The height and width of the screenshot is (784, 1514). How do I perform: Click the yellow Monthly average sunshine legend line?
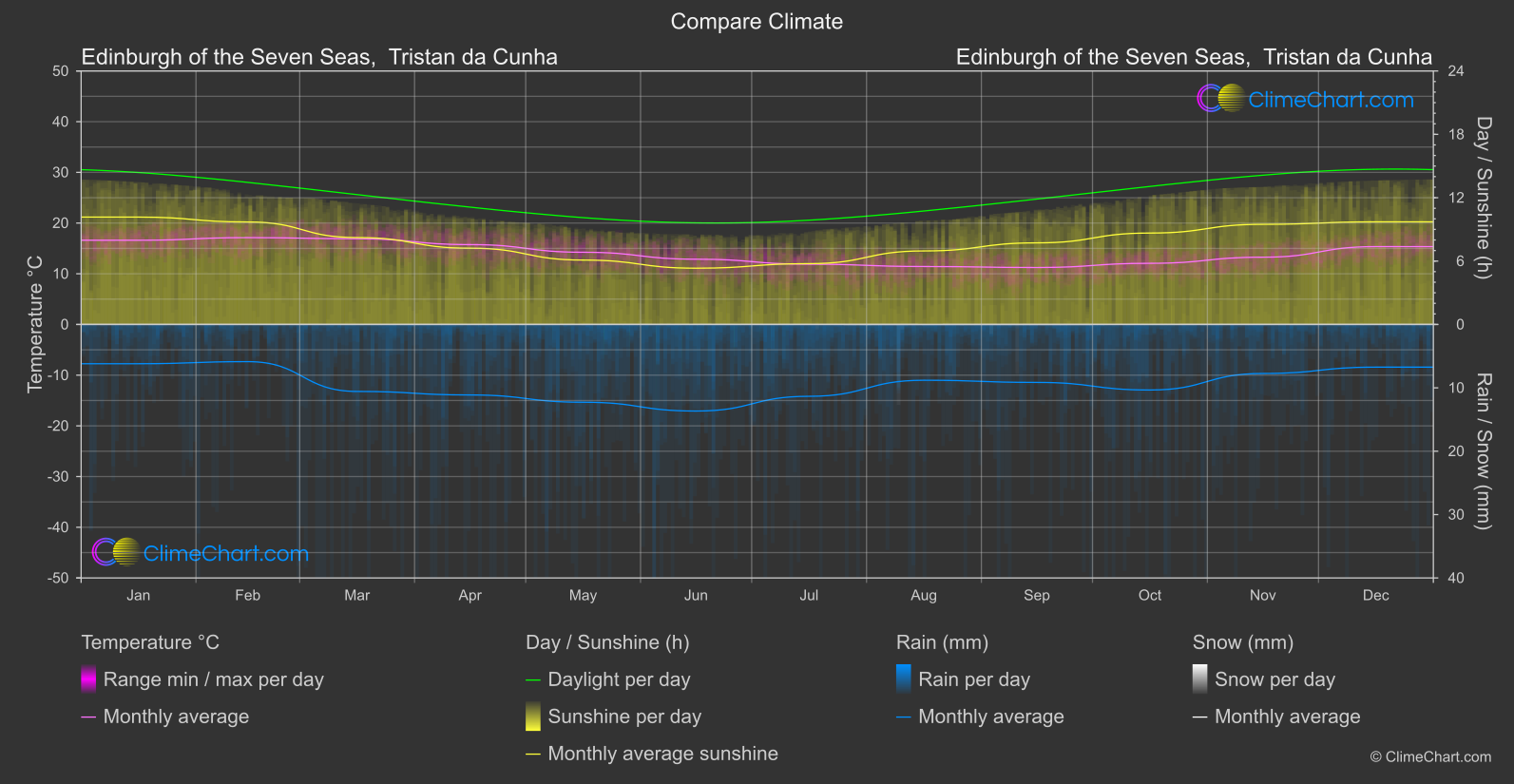tap(533, 755)
